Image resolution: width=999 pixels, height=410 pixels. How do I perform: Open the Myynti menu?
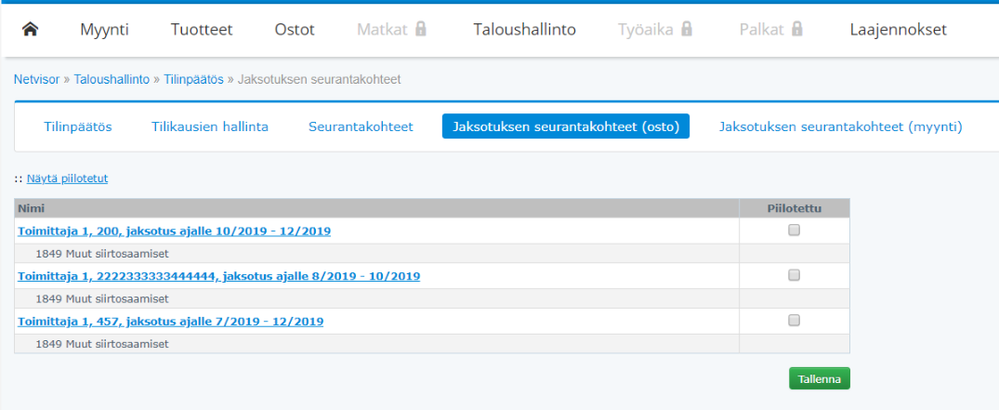[104, 30]
